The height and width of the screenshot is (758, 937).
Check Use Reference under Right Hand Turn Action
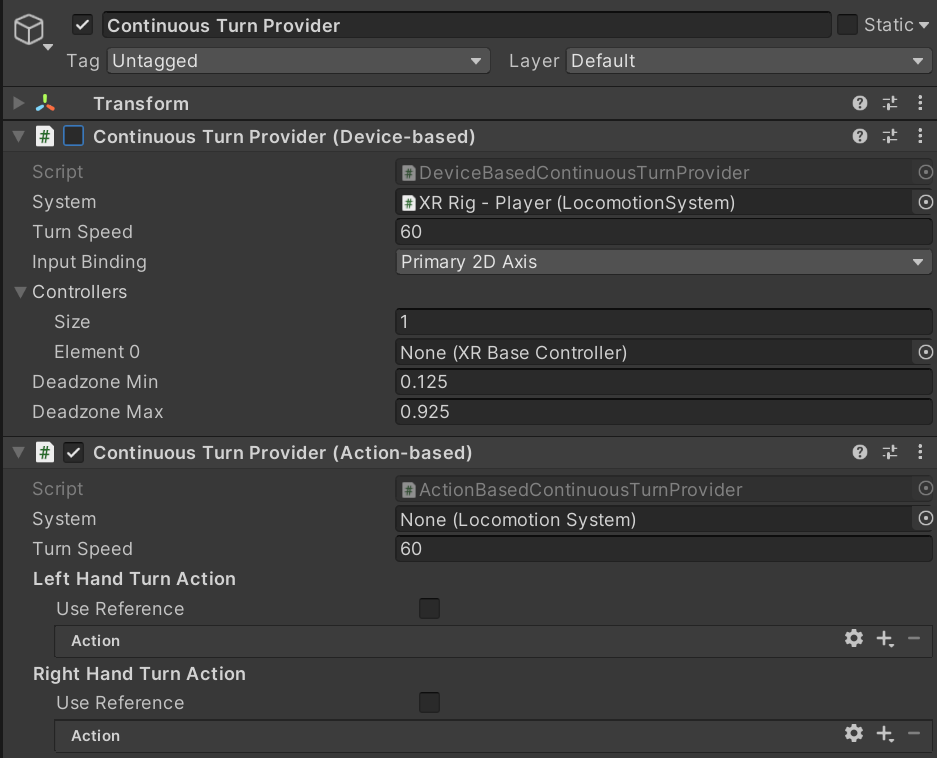click(429, 702)
